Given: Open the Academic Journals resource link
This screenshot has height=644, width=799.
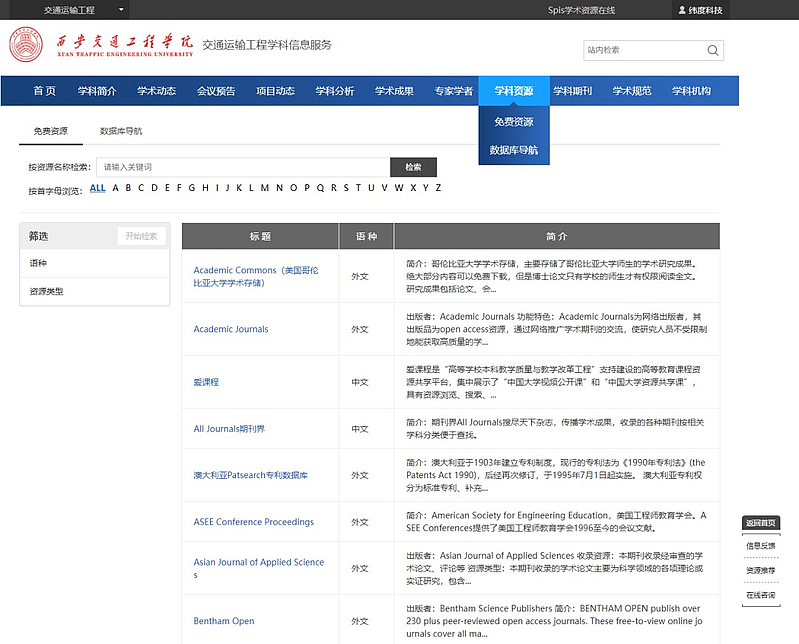Looking at the screenshot, I should (x=231, y=329).
